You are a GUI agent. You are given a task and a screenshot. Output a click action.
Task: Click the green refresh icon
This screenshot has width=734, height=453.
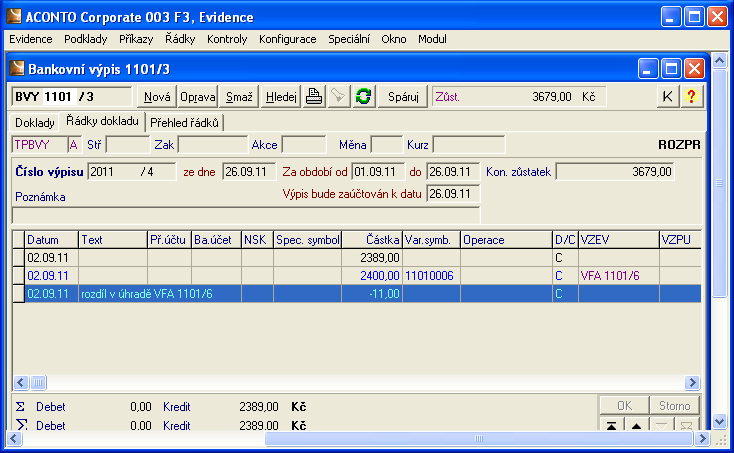coord(364,96)
